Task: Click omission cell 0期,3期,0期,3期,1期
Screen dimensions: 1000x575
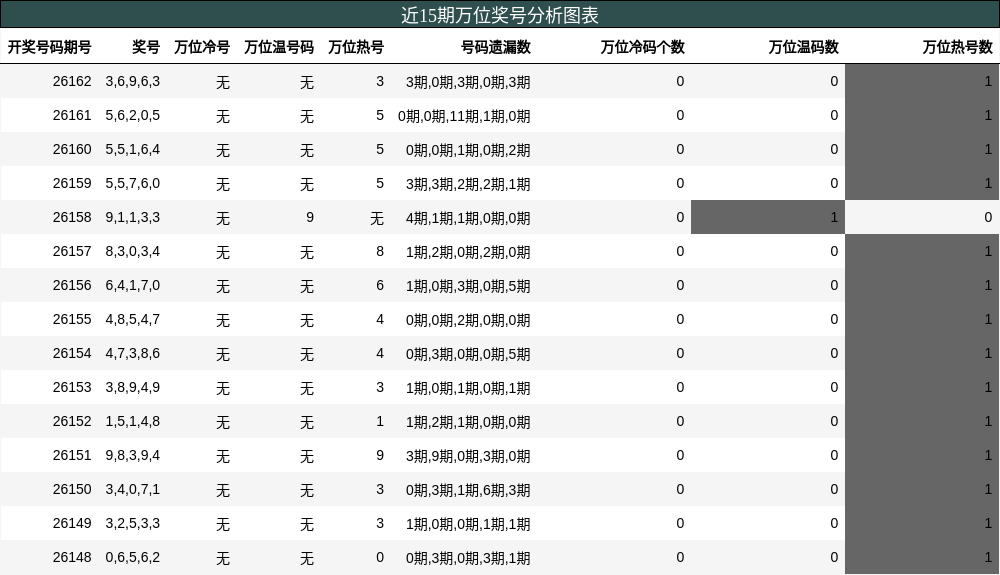Action: click(x=468, y=558)
